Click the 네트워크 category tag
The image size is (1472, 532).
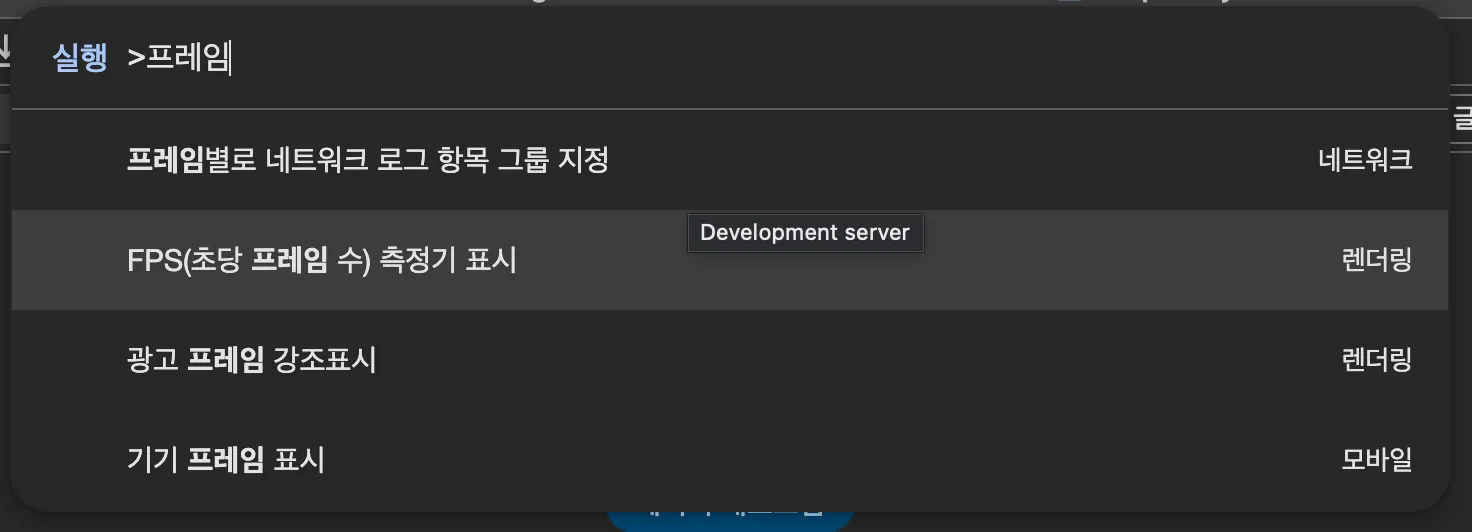(1365, 160)
